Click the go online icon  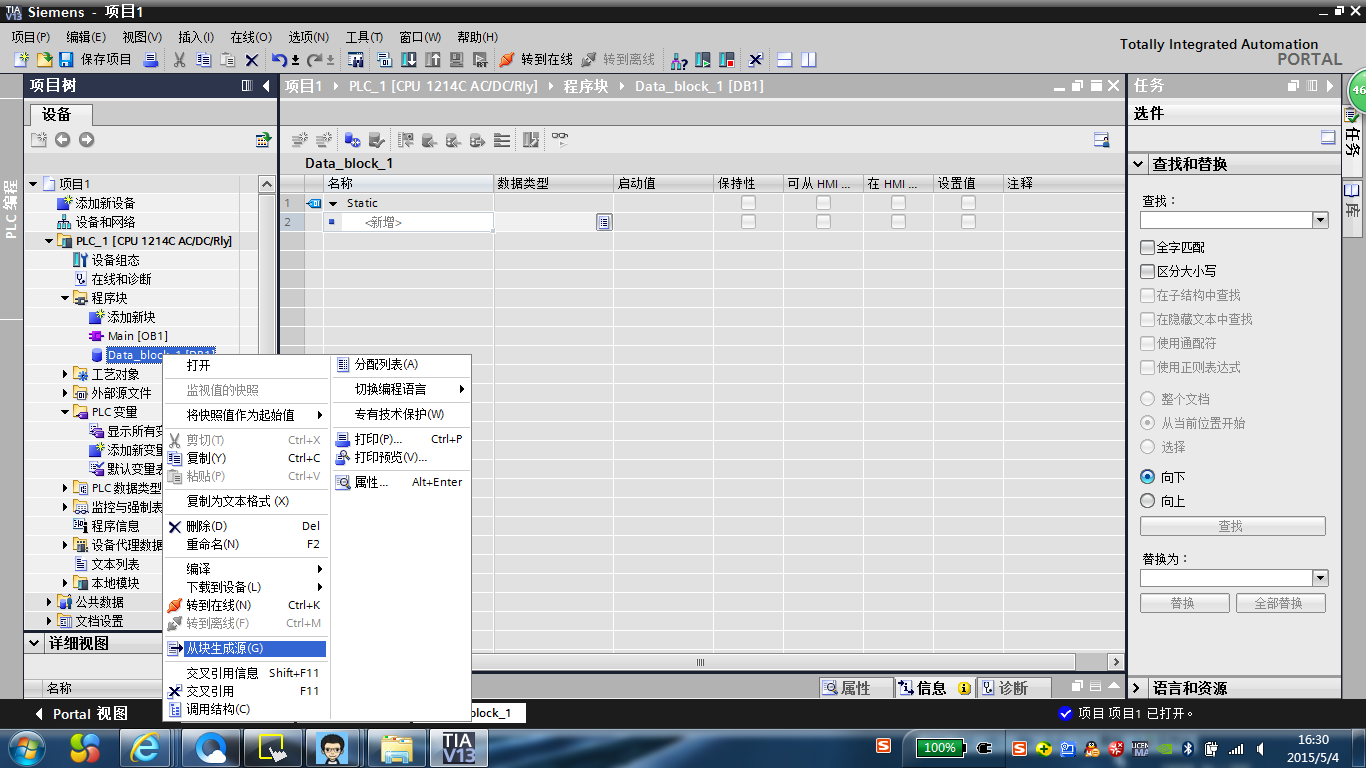[507, 60]
